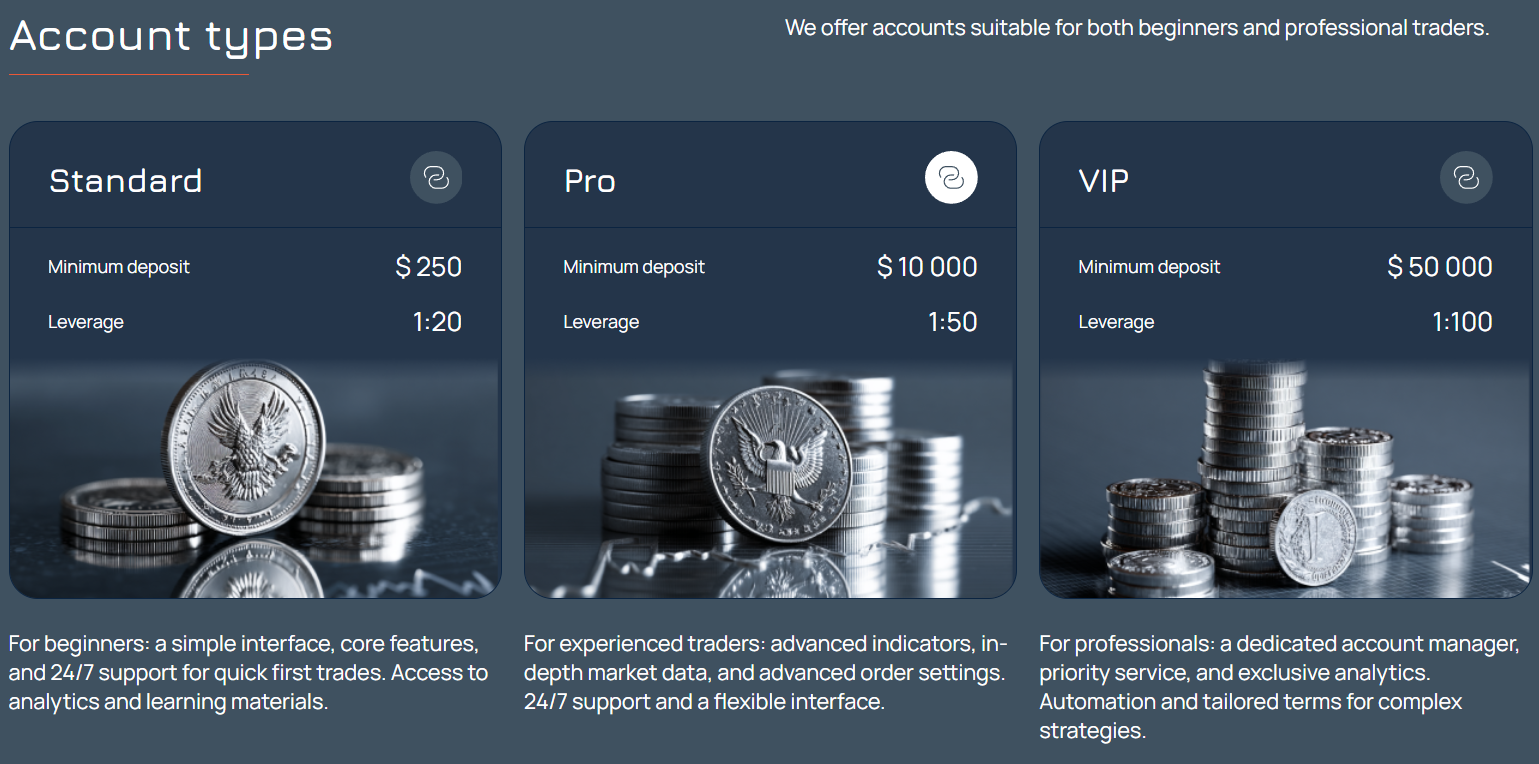Click the $ 50 000 minimum deposit value
Screen dimensions: 1539x764
tap(1440, 267)
